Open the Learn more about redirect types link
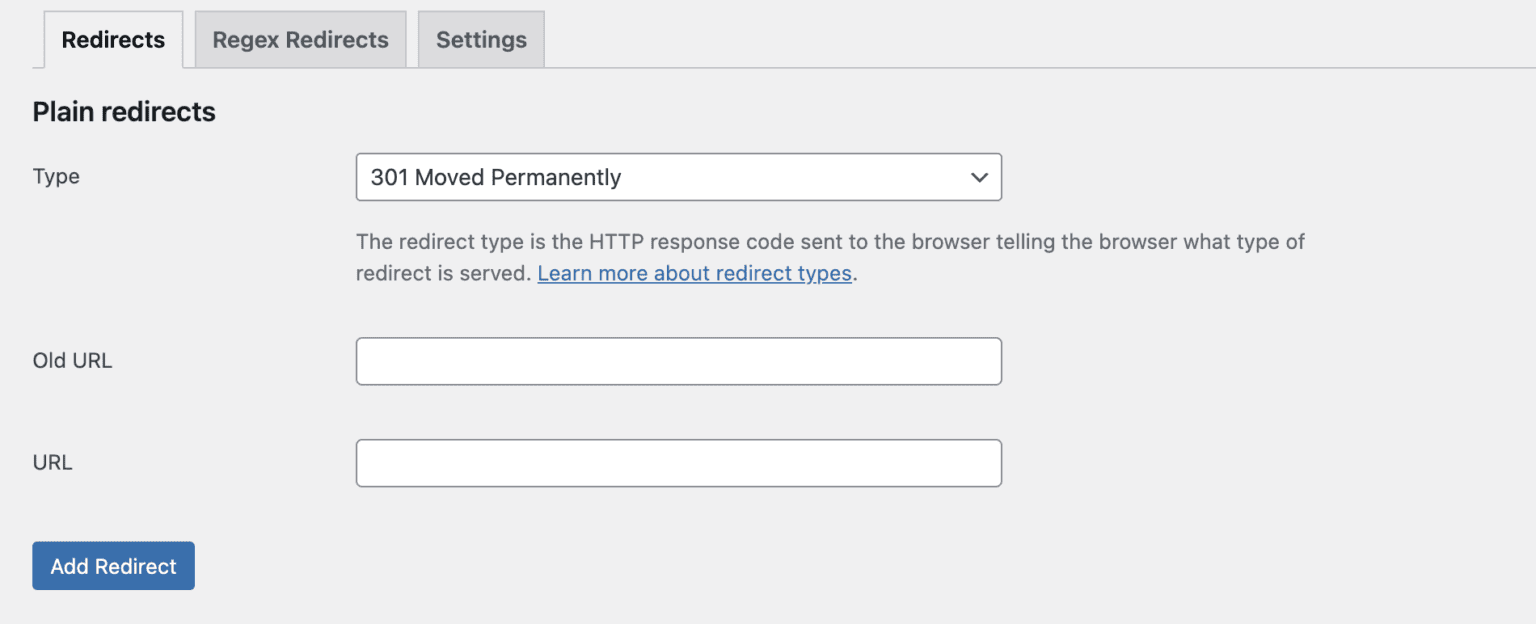 pyautogui.click(x=694, y=273)
